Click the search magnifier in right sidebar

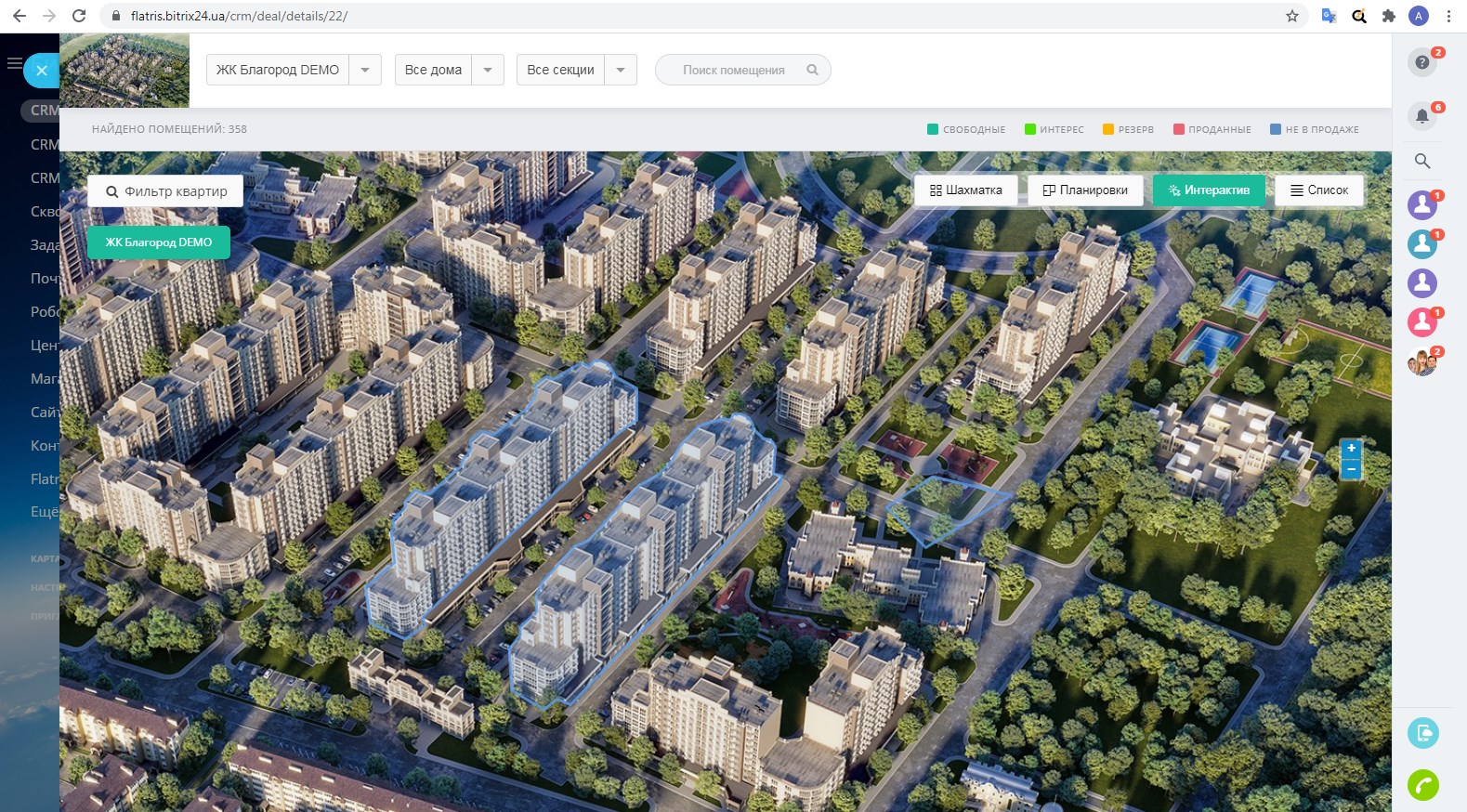(1421, 161)
